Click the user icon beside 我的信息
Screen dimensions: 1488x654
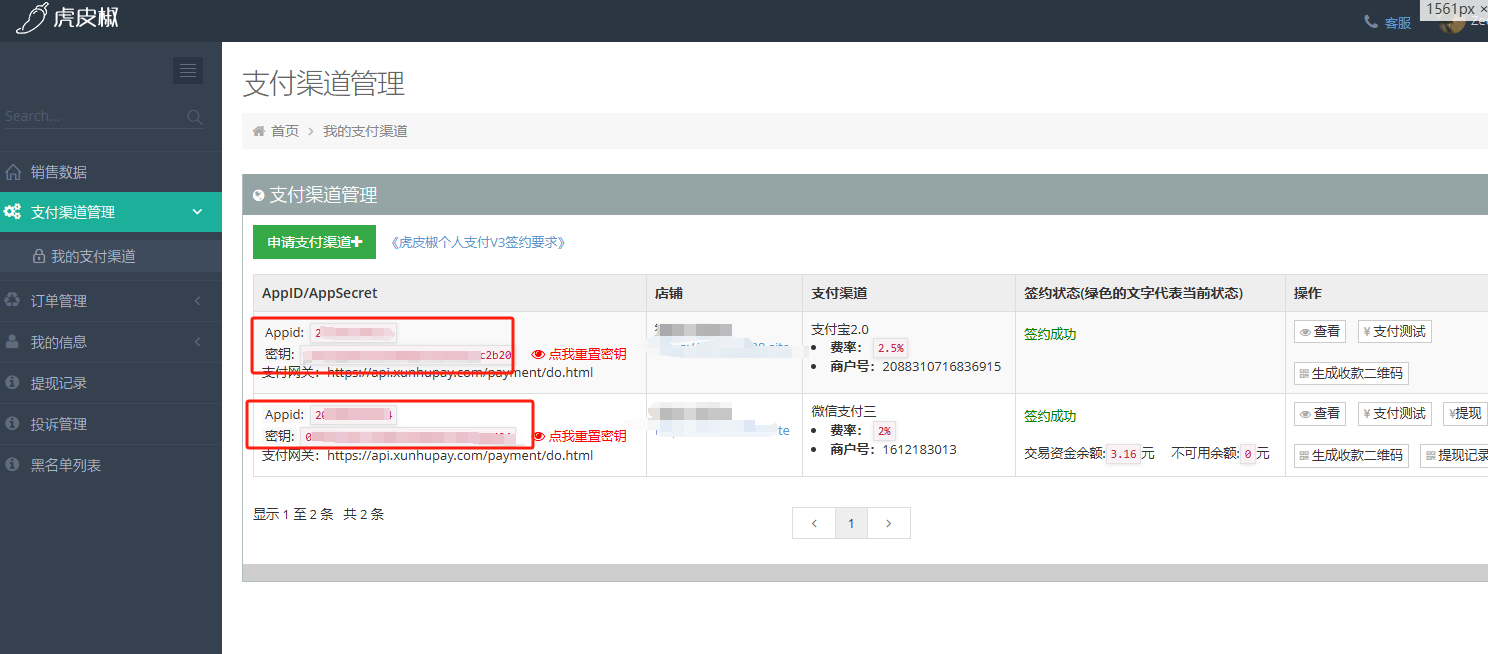click(12, 342)
